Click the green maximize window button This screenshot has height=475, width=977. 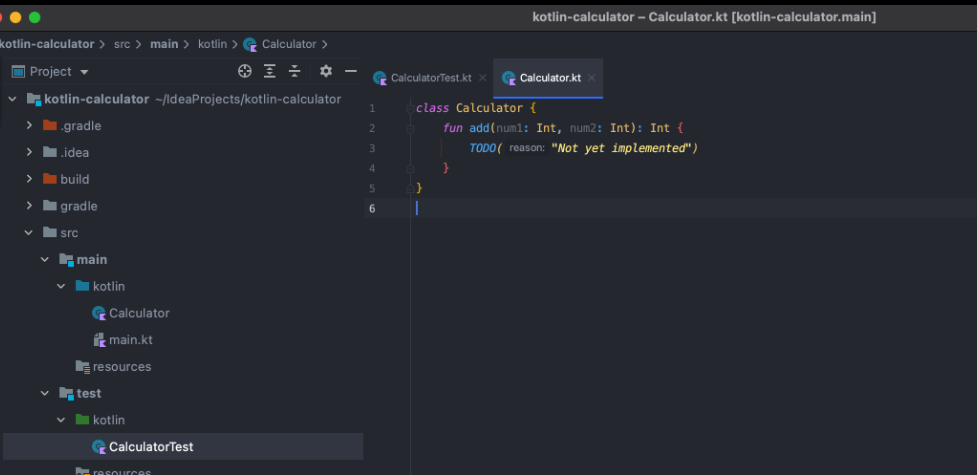click(x=35, y=17)
